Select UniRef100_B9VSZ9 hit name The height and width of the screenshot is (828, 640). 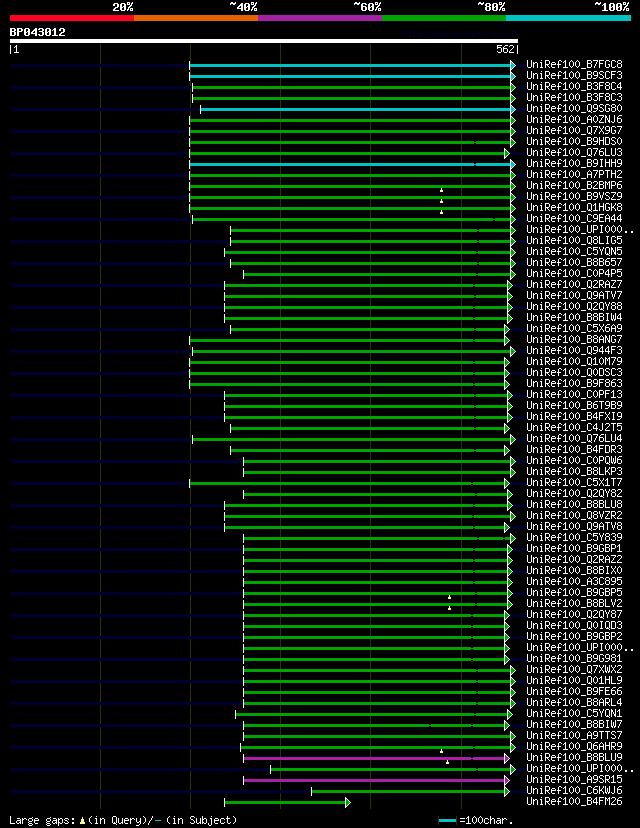point(574,196)
